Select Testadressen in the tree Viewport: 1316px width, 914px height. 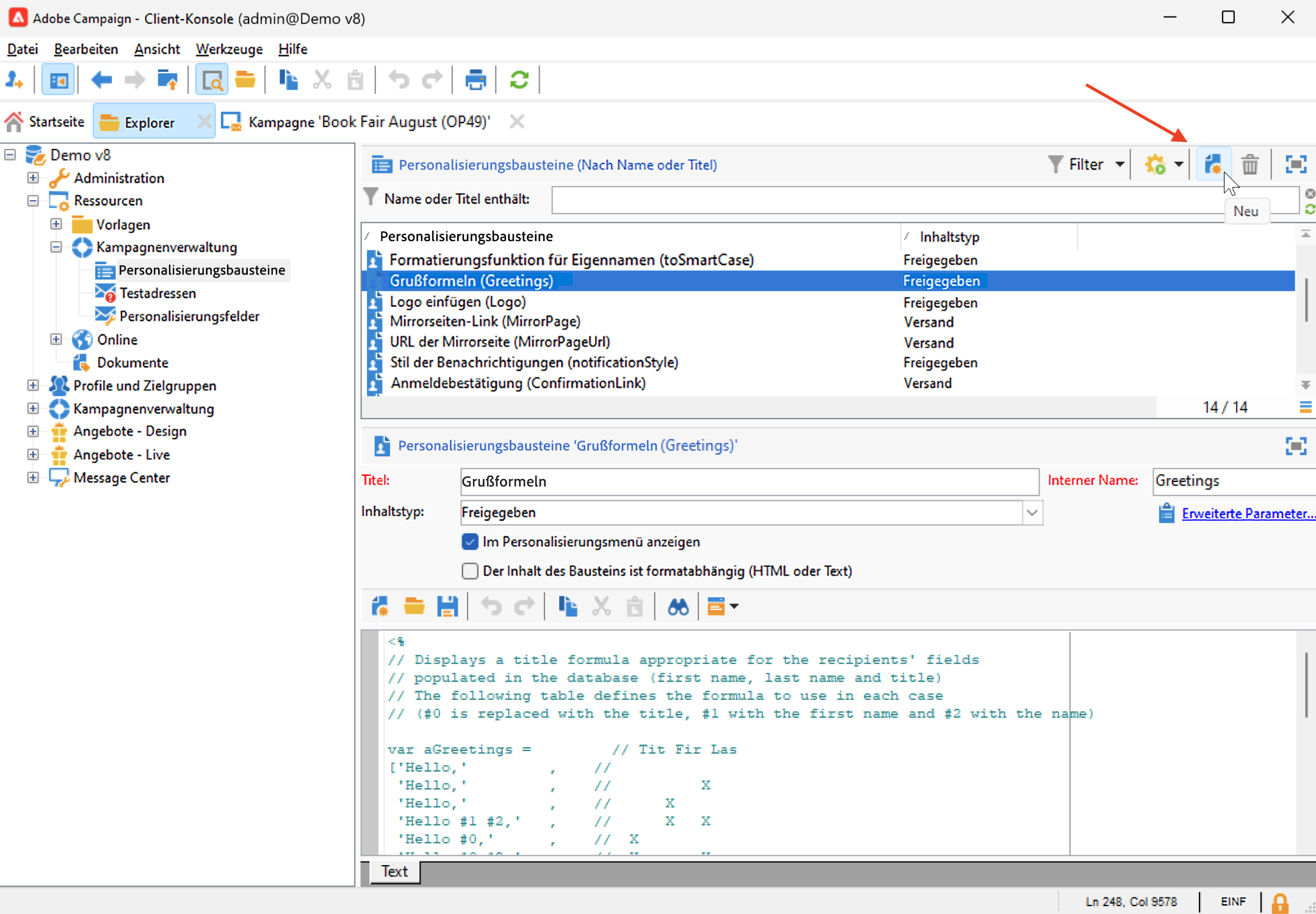tap(157, 293)
